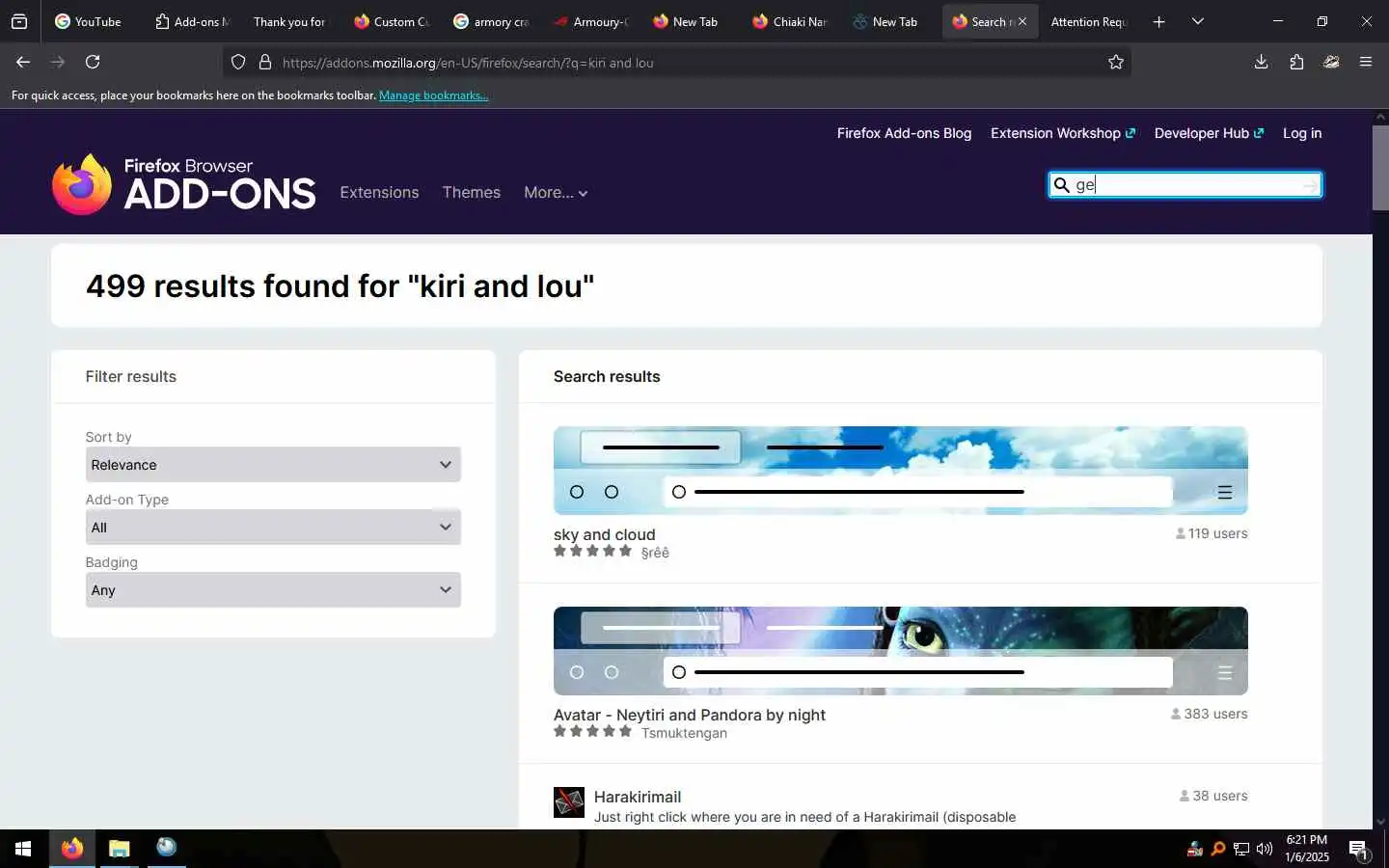This screenshot has height=868, width=1389.
Task: Open the globe application in the taskbar
Action: click(x=167, y=848)
